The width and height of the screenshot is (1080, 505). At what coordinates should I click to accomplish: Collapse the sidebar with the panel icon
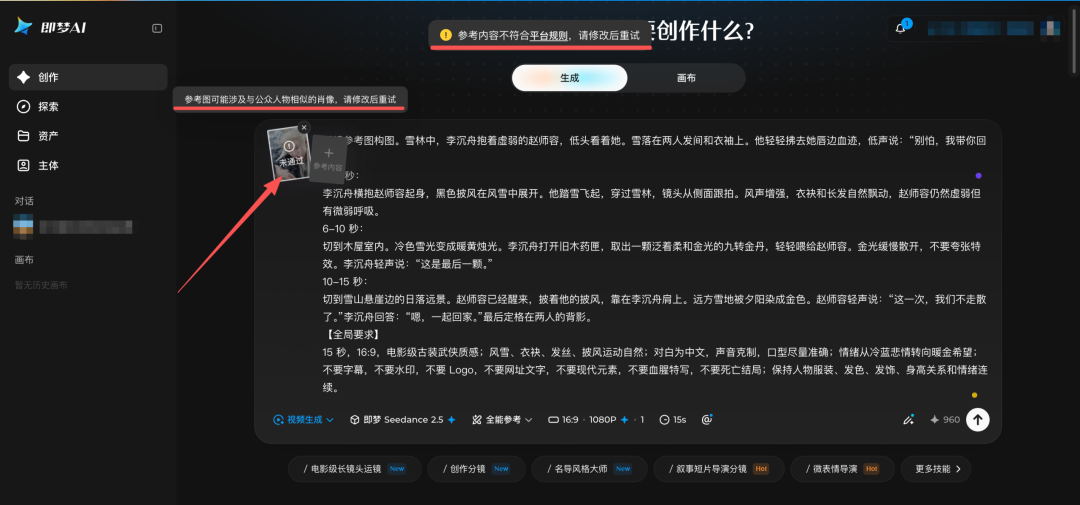157,28
